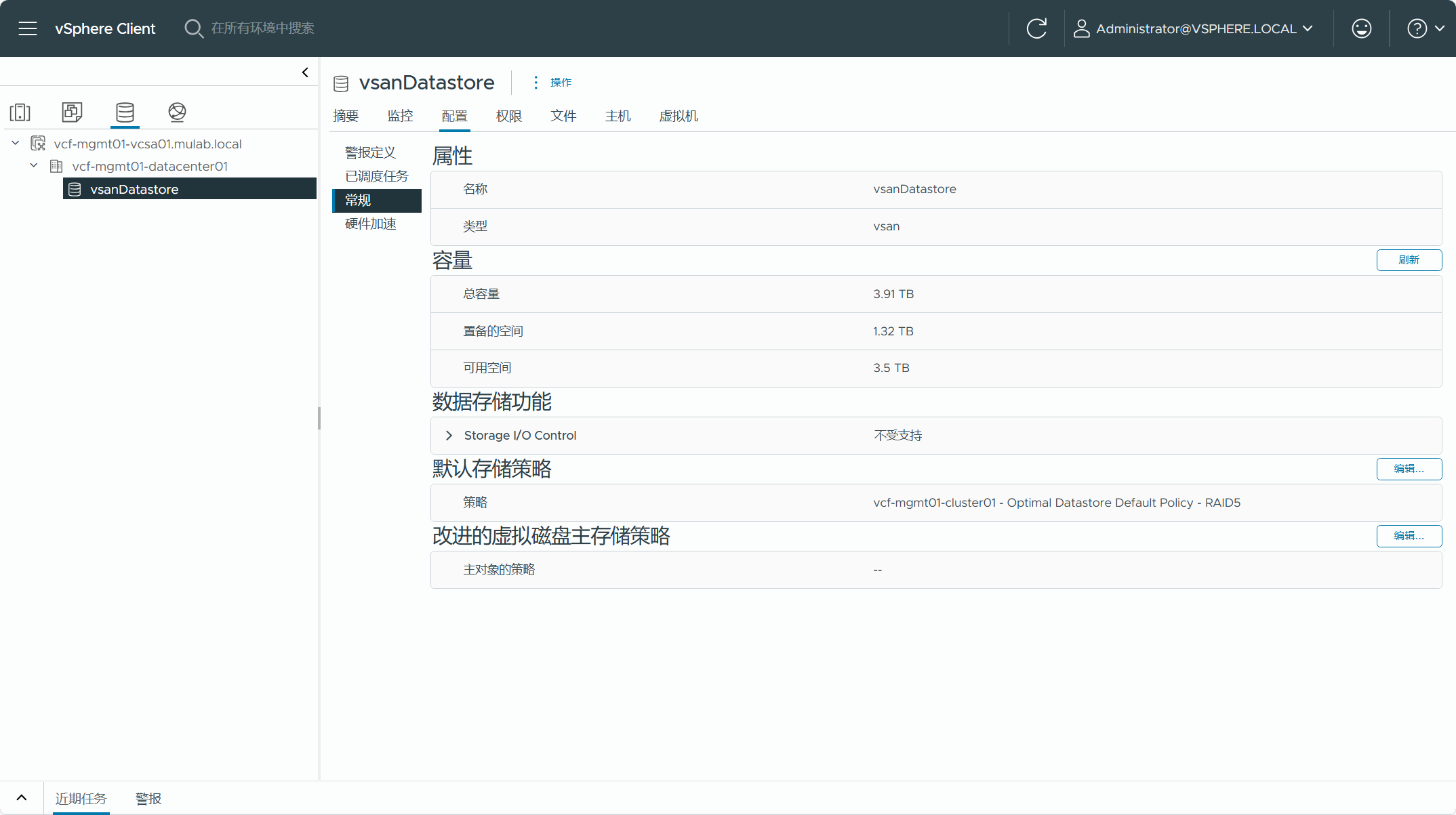Select the Storage inventory view icon
This screenshot has width=1456, height=815.
[125, 112]
